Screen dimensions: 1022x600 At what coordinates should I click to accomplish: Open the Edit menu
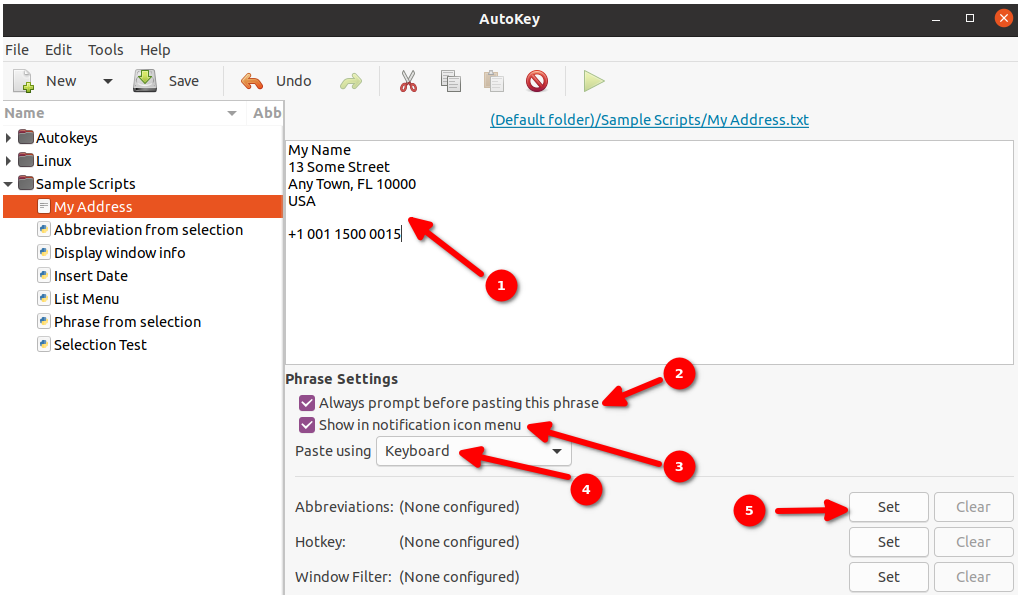pyautogui.click(x=58, y=50)
